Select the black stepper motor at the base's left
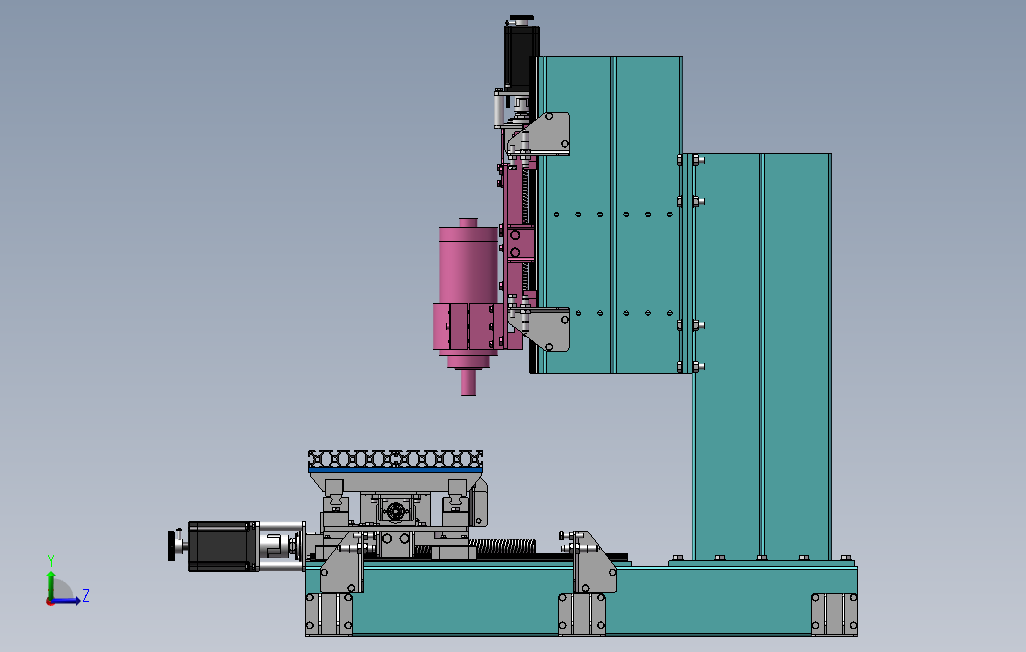 (x=223, y=546)
